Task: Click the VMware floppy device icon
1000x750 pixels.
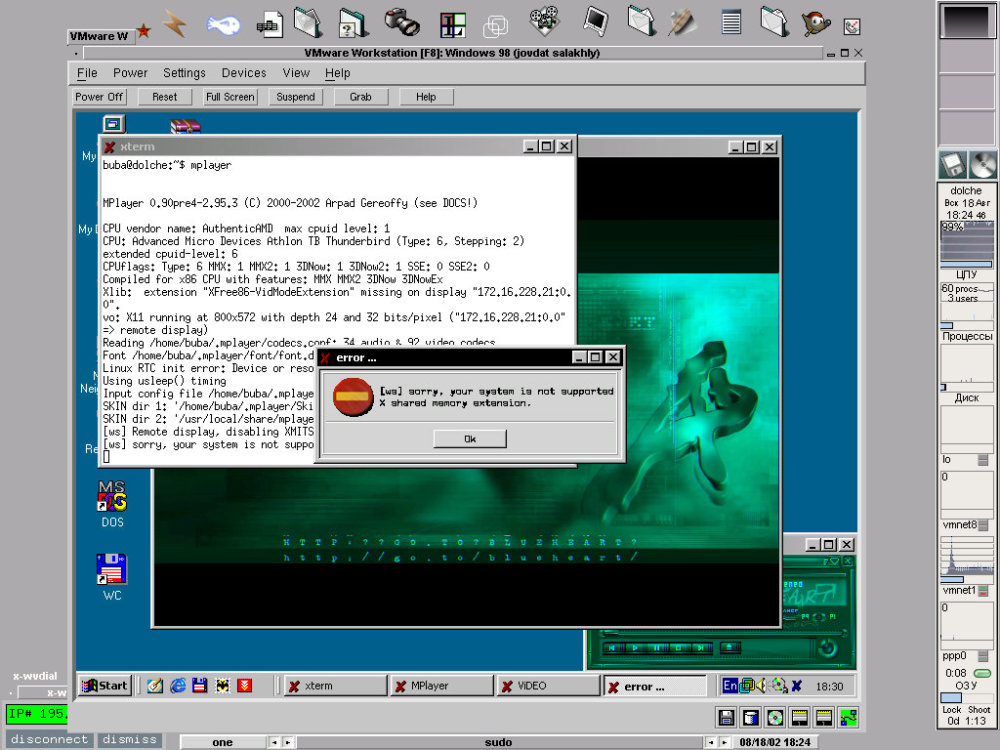Action: point(726,717)
